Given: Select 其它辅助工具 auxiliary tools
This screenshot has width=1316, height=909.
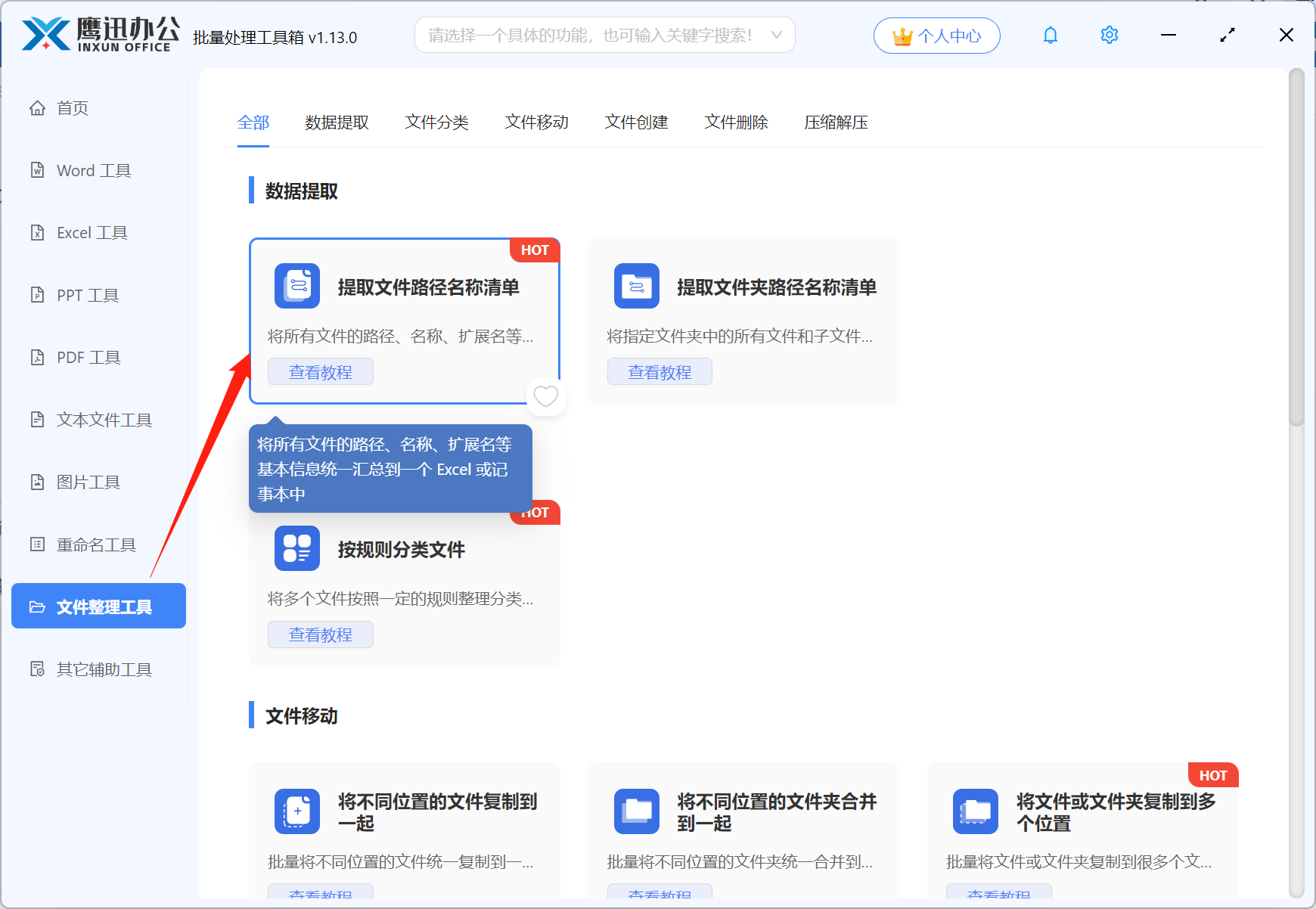Looking at the screenshot, I should pyautogui.click(x=103, y=669).
